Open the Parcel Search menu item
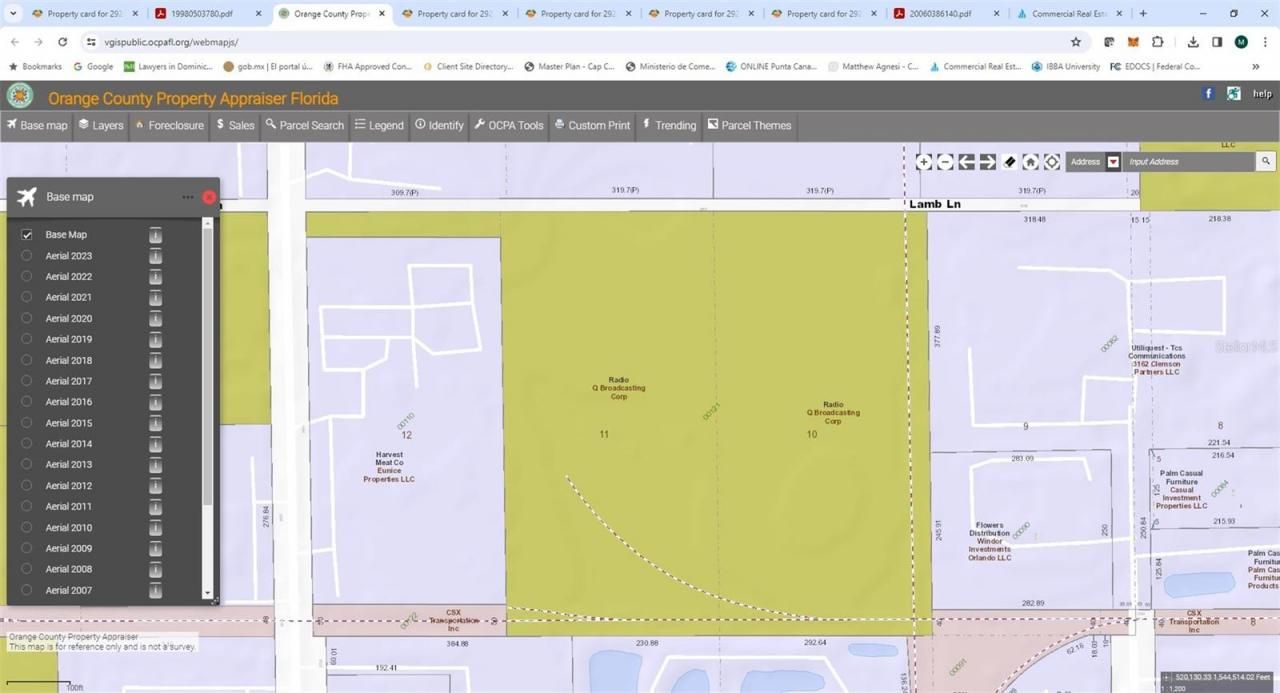 click(304, 125)
